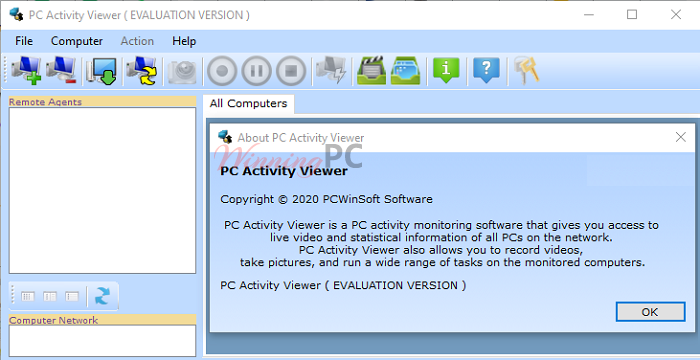The image size is (700, 360).
Task: Click monitor with green down-arrow icon
Action: coord(101,71)
